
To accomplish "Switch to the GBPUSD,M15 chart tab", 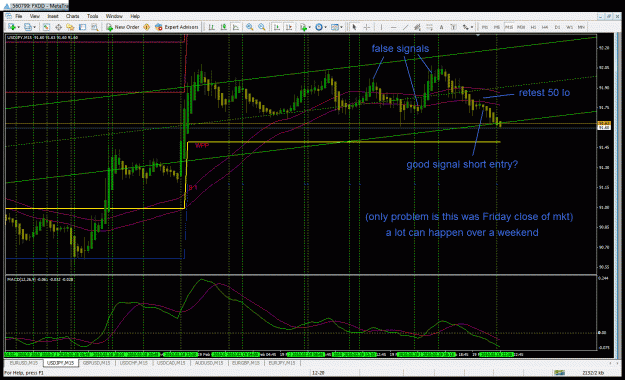I will pyautogui.click(x=96, y=363).
